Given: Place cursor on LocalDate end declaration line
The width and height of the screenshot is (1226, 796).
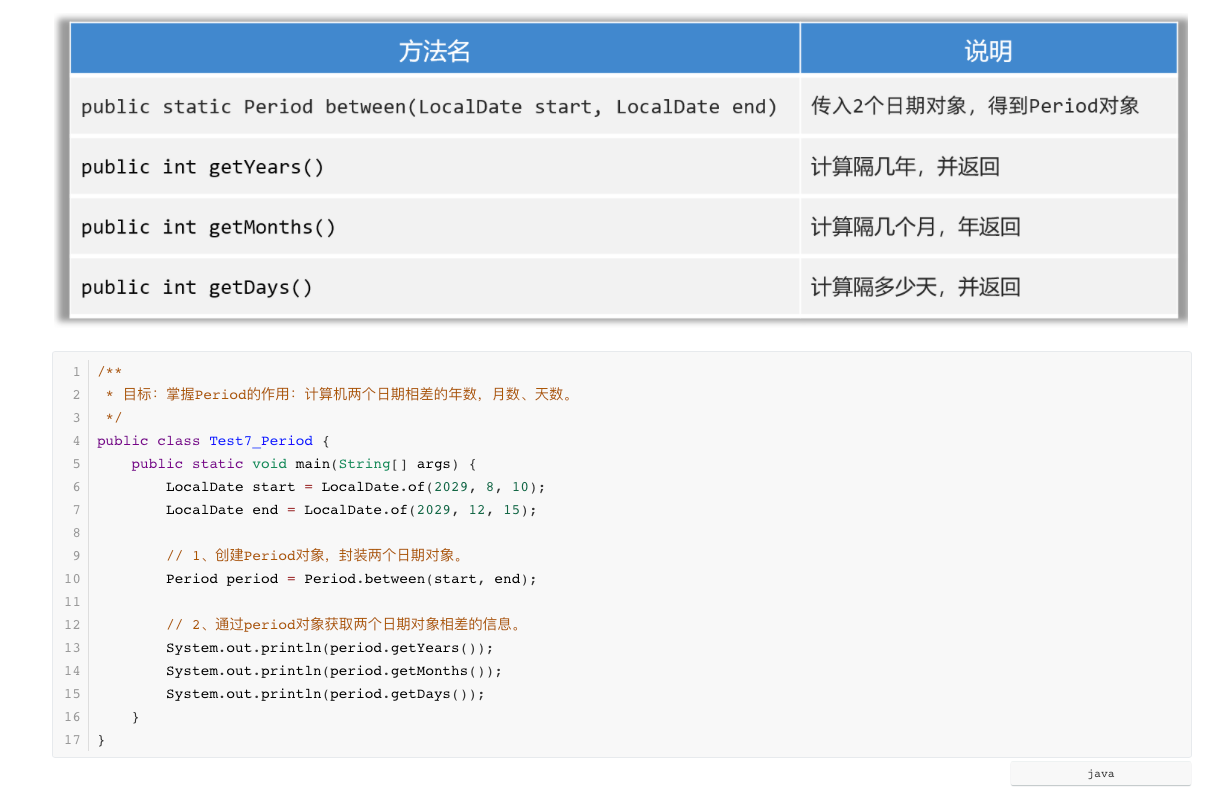Looking at the screenshot, I should [351, 510].
